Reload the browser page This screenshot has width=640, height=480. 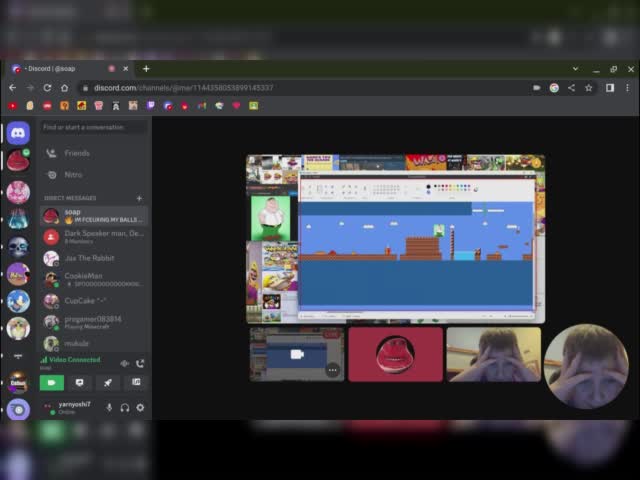point(47,88)
